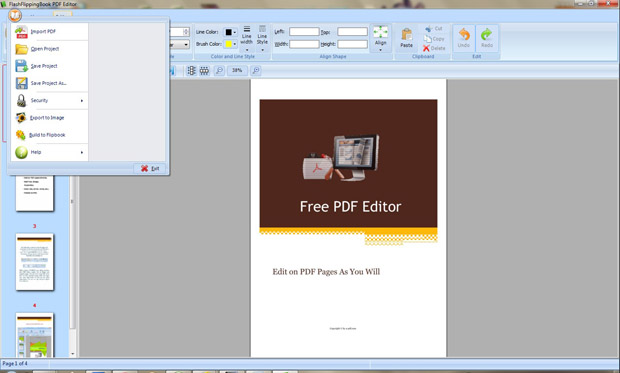The width and height of the screenshot is (620, 373).
Task: Open the Line Style dropdown
Action: point(262,39)
